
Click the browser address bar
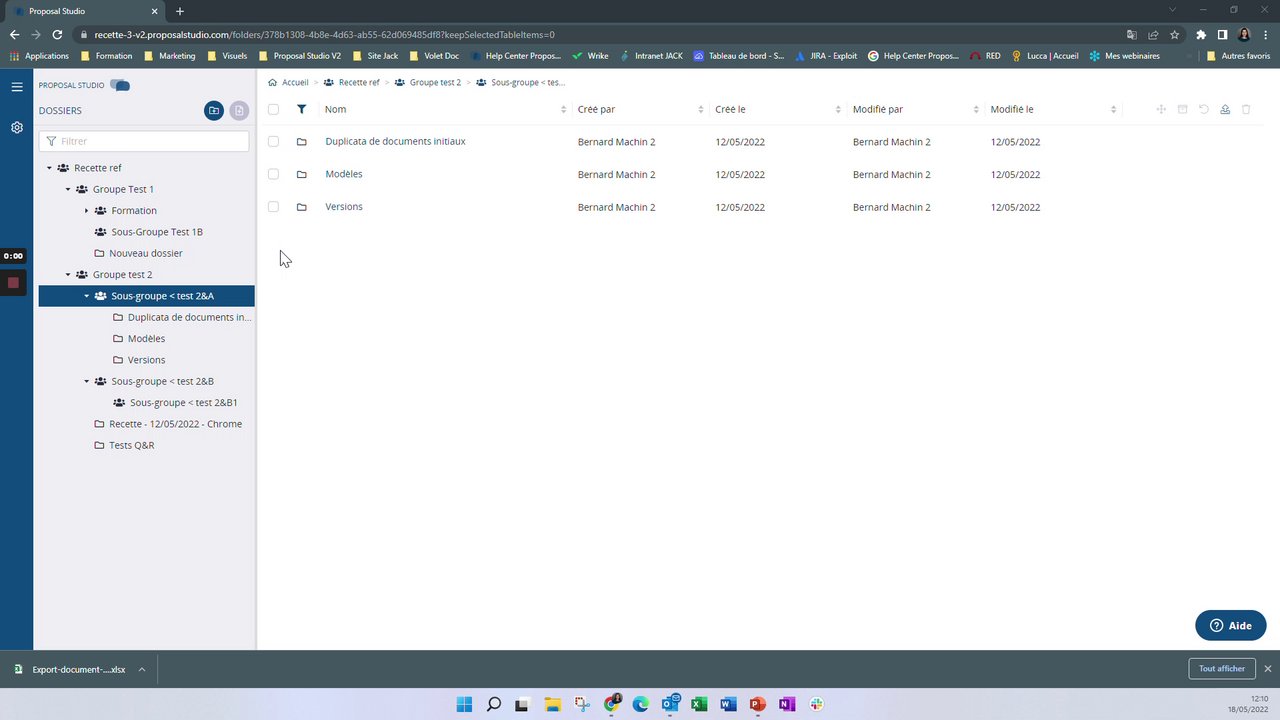tap(600, 34)
